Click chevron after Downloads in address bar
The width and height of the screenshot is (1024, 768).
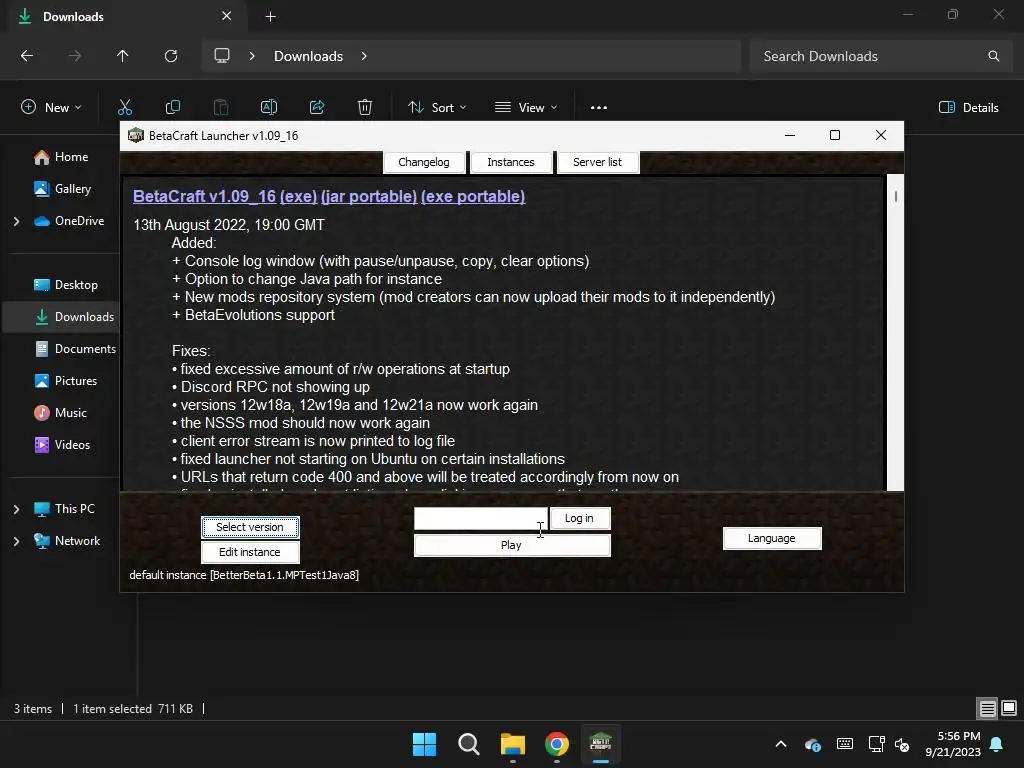364,56
